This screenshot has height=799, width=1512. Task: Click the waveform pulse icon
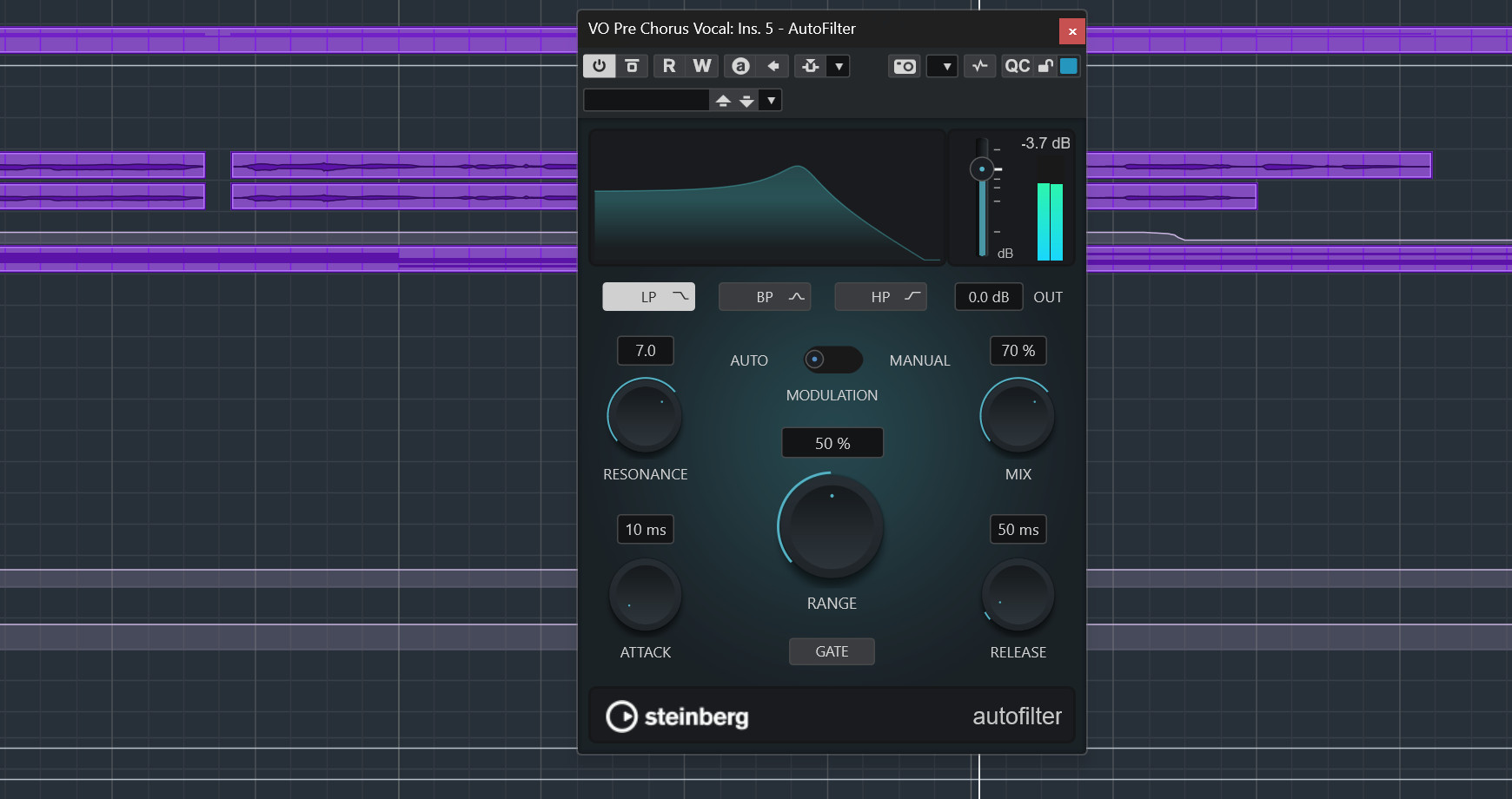980,66
